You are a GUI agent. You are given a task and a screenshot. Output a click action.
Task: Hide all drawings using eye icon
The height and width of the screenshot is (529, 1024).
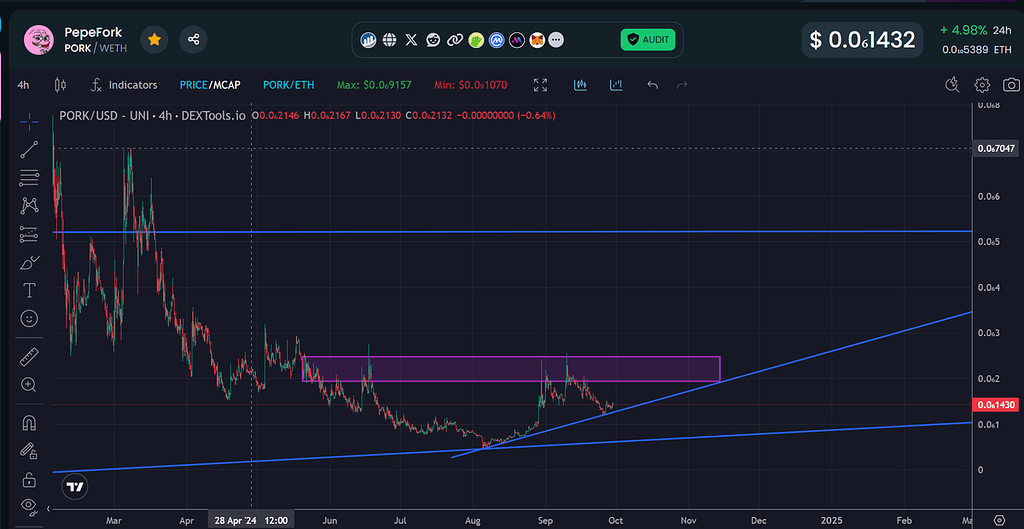[30, 506]
